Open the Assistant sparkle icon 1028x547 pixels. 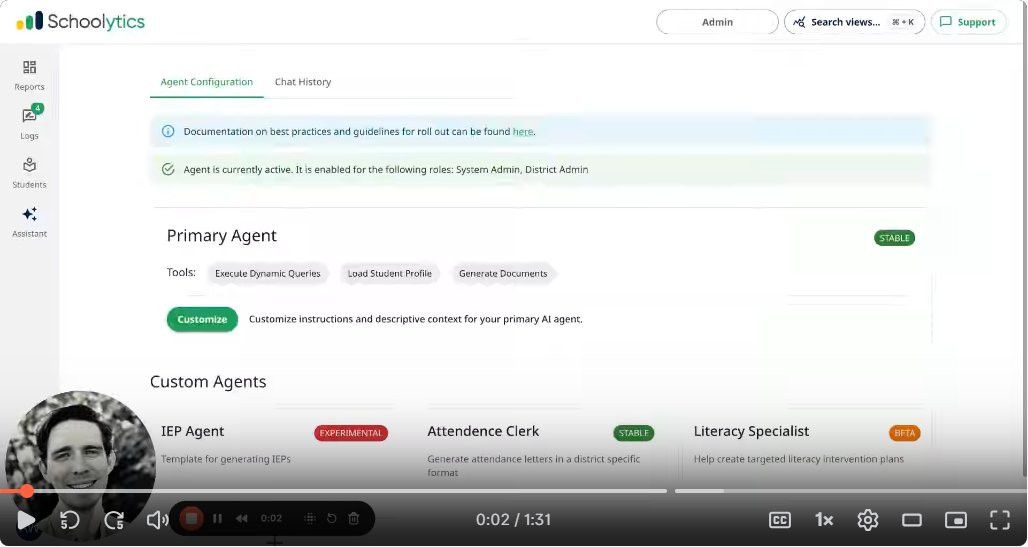click(29, 214)
